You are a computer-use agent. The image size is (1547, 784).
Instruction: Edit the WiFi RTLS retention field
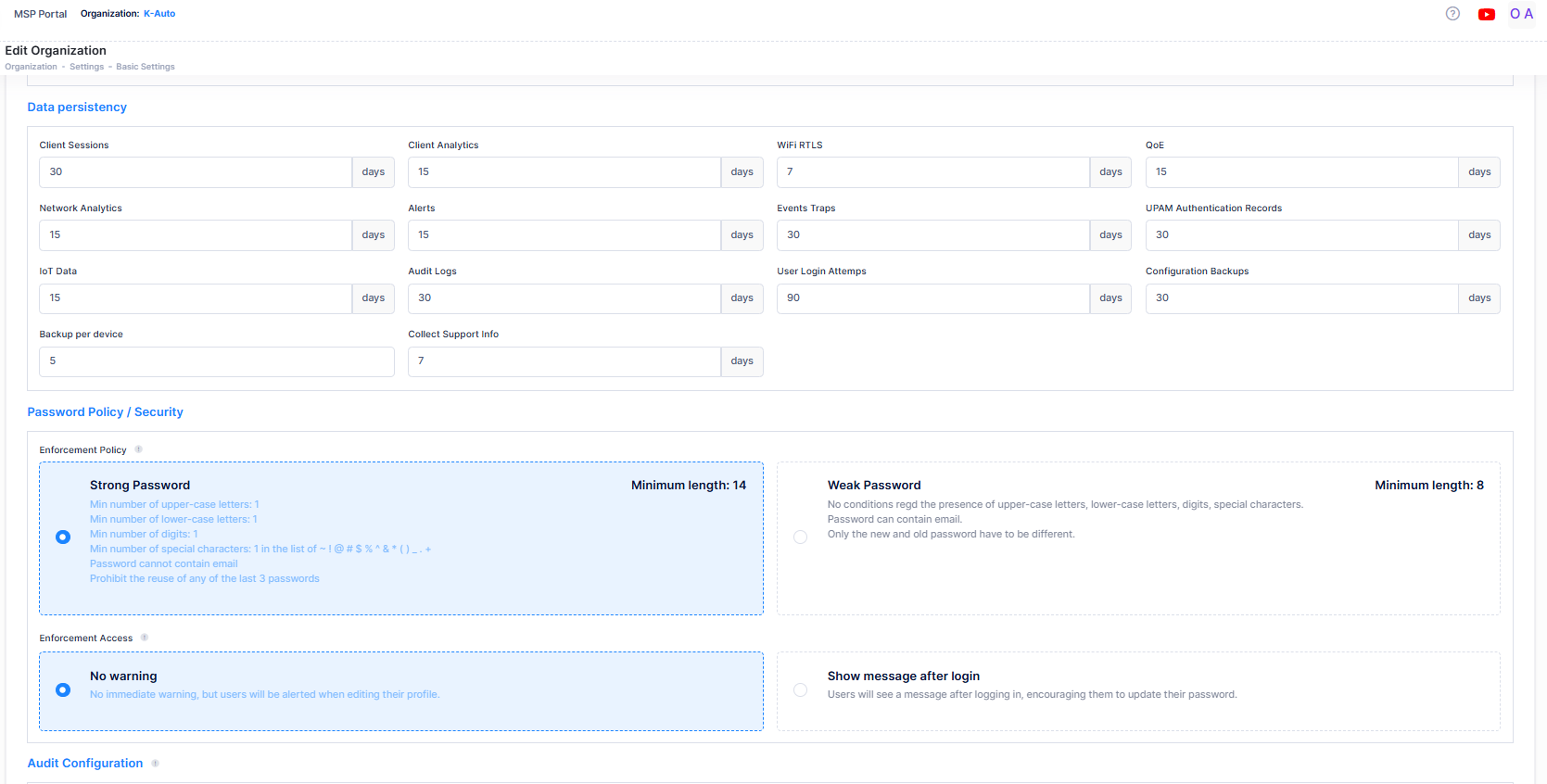pyautogui.click(x=932, y=172)
